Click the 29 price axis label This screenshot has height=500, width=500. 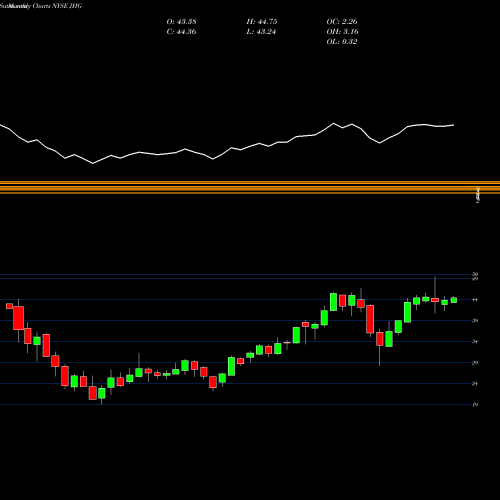pyautogui.click(x=475, y=363)
